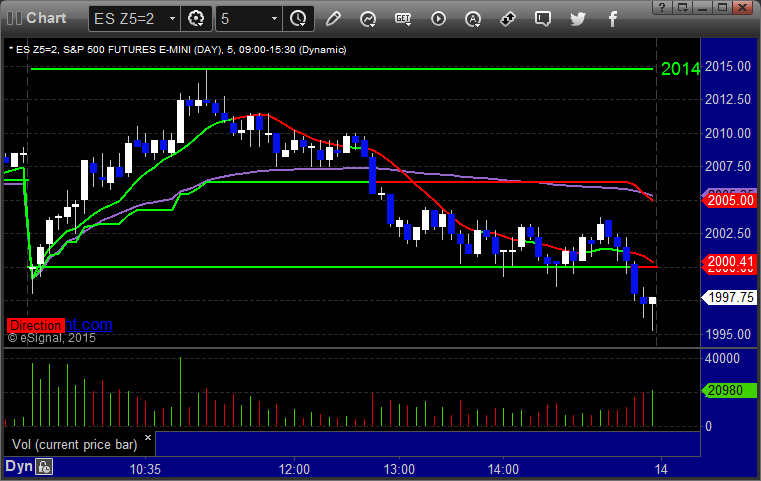The height and width of the screenshot is (481, 761).
Task: Open the symbol settings gear menu
Action: coord(196,19)
